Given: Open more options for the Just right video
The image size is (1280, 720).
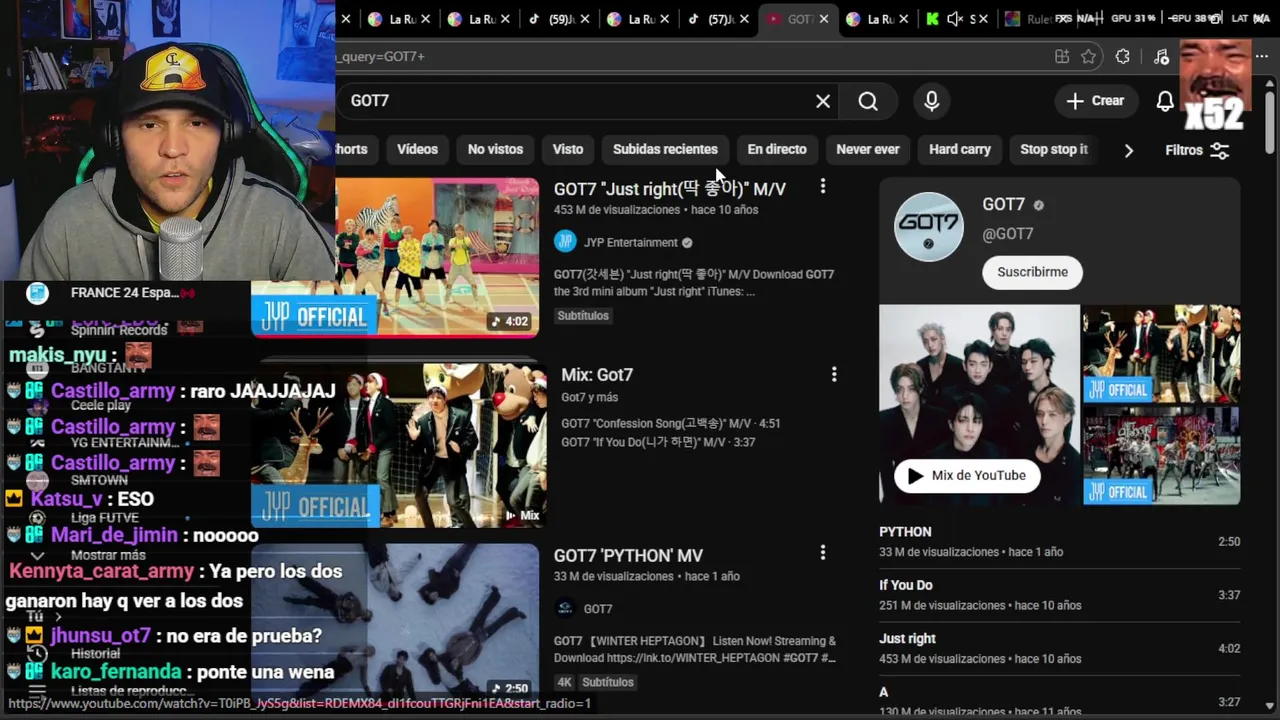Looking at the screenshot, I should coord(823,186).
